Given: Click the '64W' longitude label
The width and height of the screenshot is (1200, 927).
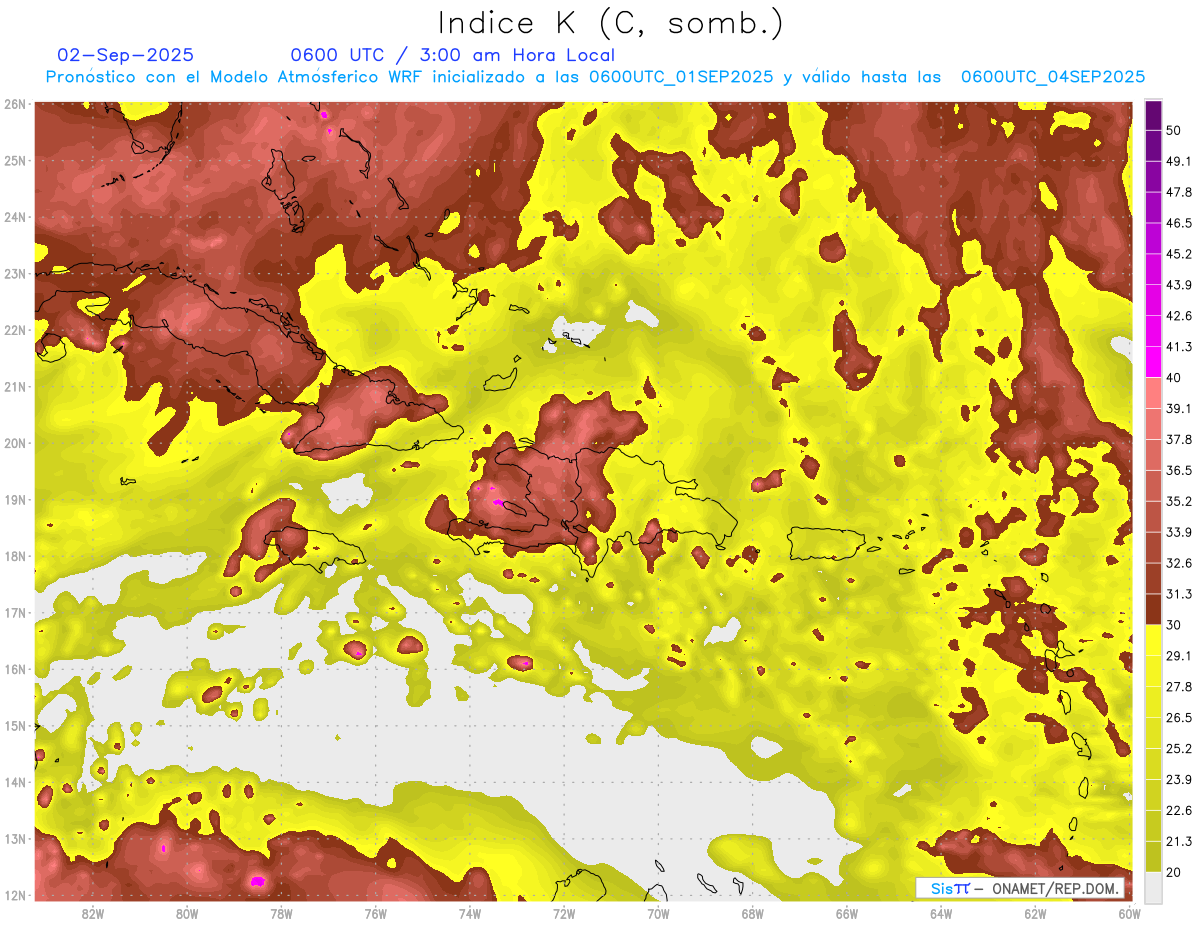Looking at the screenshot, I should click(x=941, y=913).
